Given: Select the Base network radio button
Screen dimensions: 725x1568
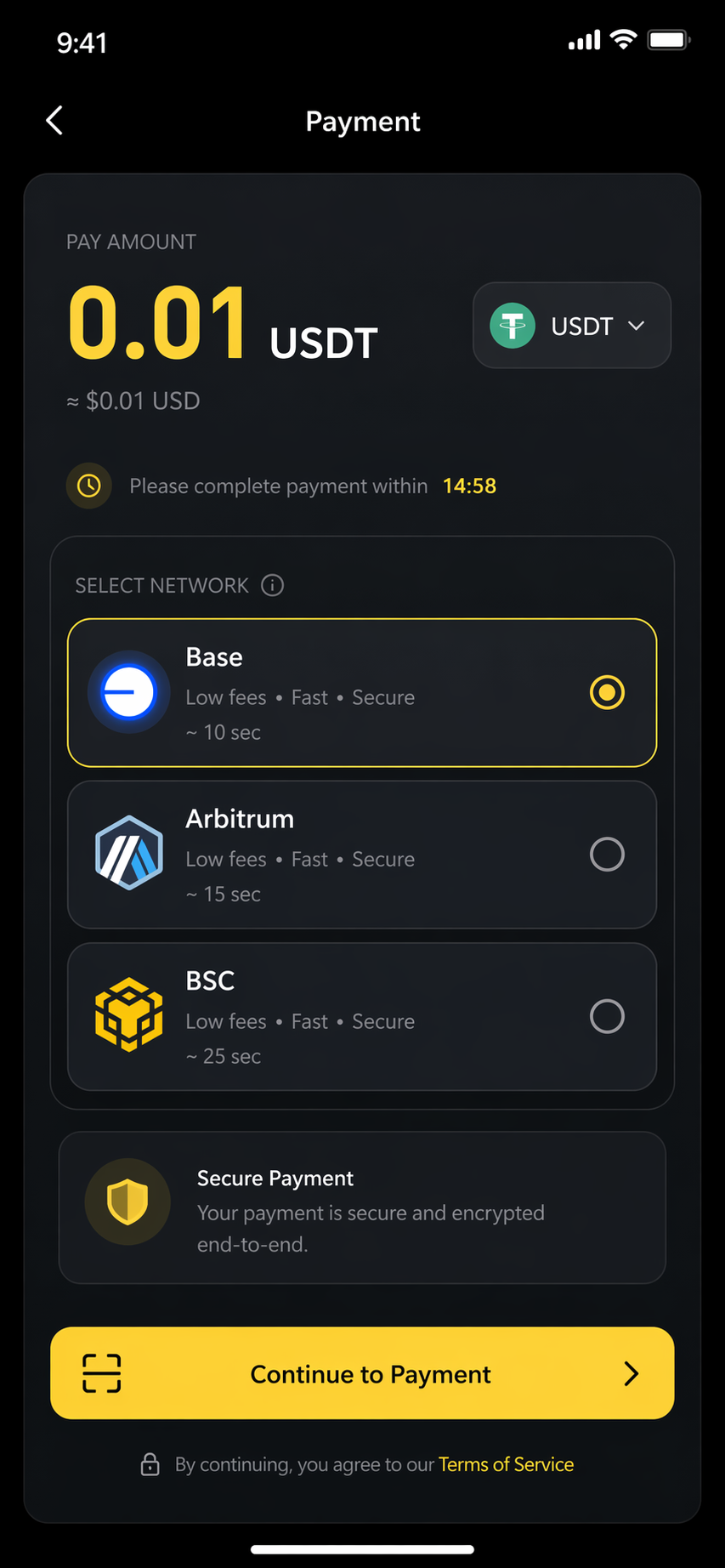Looking at the screenshot, I should [607, 692].
